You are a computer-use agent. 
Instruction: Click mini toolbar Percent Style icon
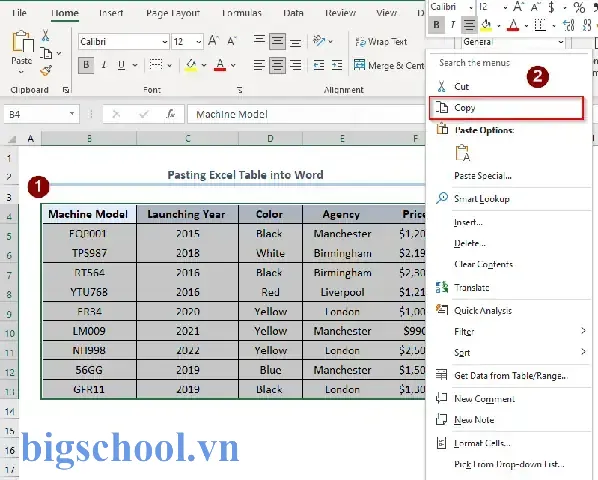coord(579,7)
